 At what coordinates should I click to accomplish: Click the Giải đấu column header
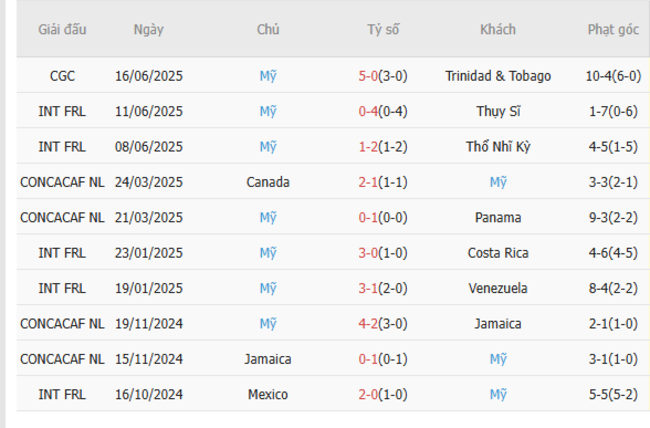(62, 29)
